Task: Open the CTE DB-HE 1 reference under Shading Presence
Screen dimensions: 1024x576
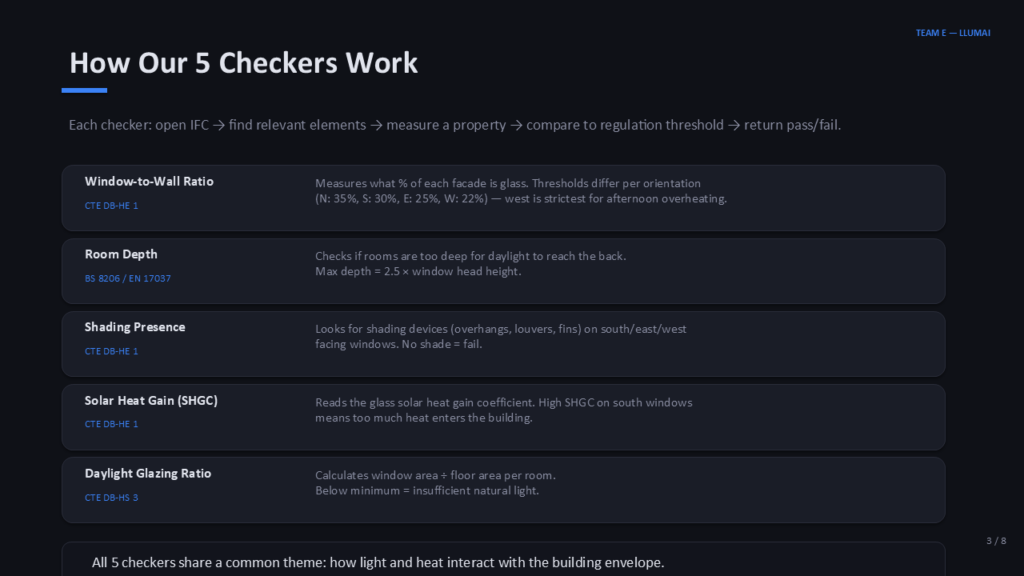Action: point(111,351)
